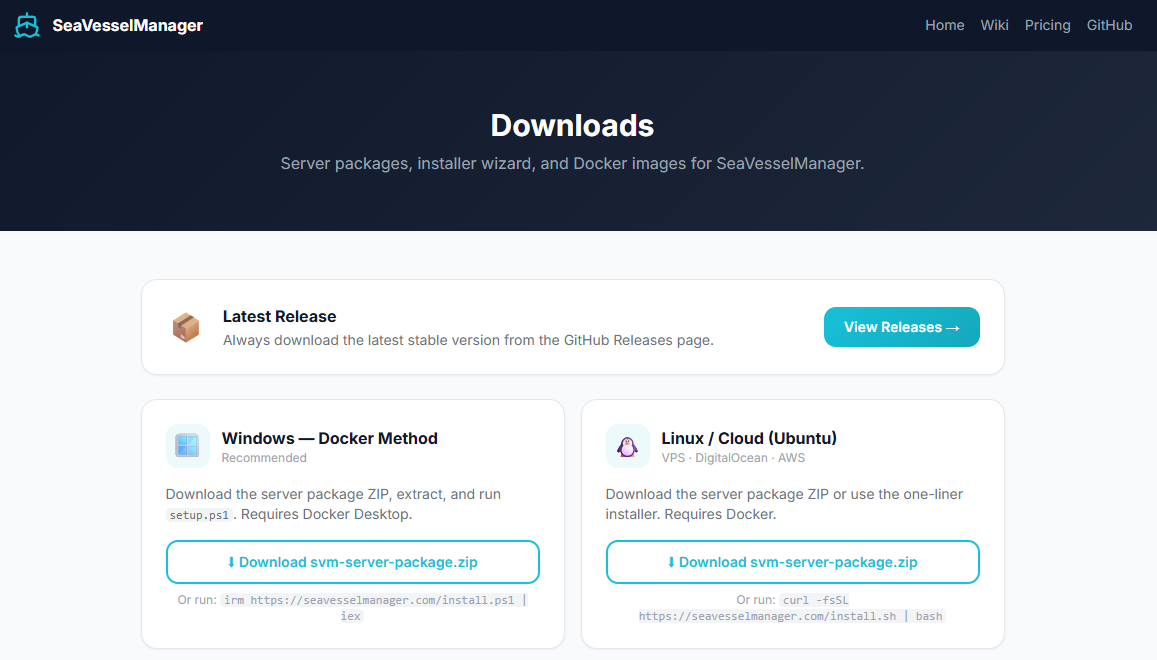Download svm-server-package.zip for Linux / Cloud
1157x660 pixels.
[792, 562]
